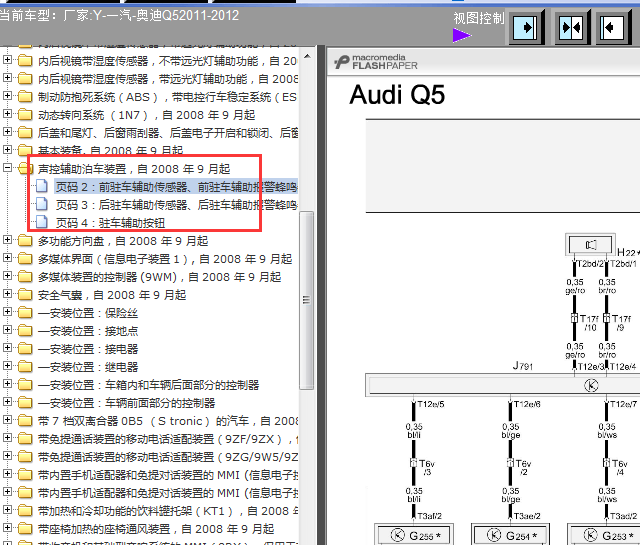Click the show-left-panel view control button
Viewport: 640px width, 545px height.
click(611, 27)
